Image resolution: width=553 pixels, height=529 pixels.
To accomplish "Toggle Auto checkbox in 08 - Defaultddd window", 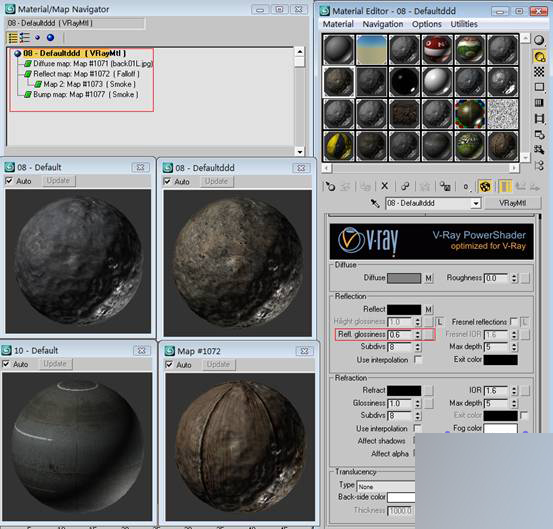I will pos(167,181).
